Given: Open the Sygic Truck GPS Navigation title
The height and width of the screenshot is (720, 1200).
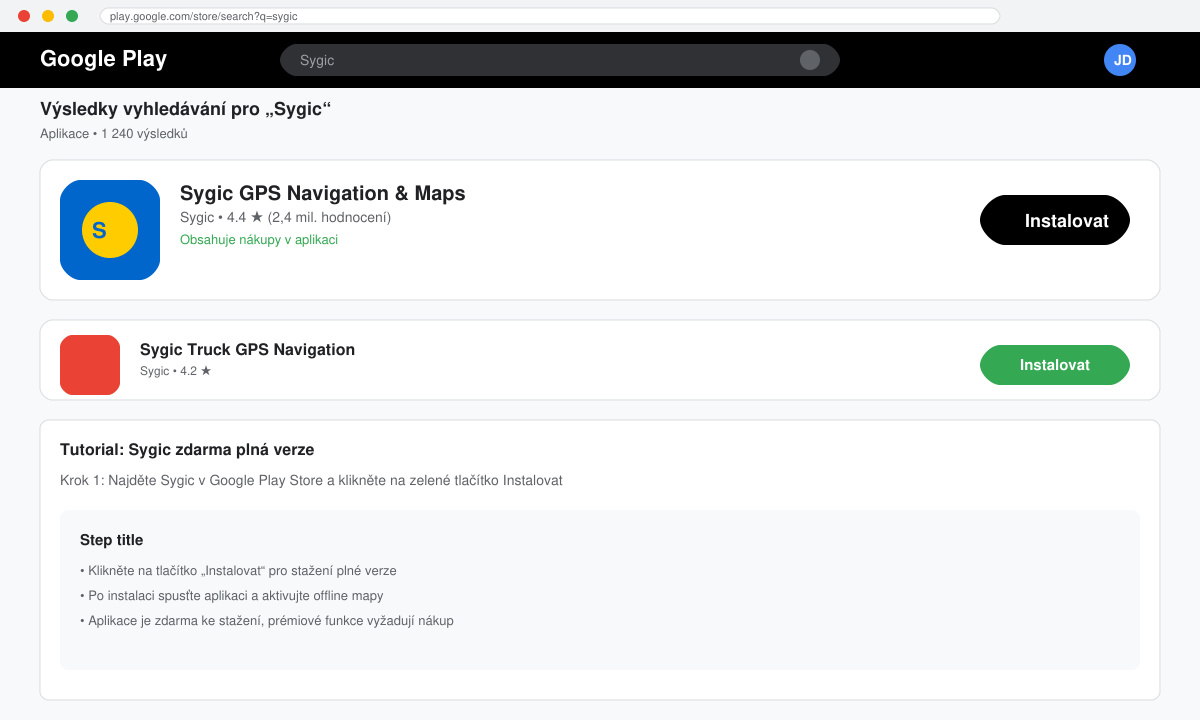Looking at the screenshot, I should pos(247,349).
